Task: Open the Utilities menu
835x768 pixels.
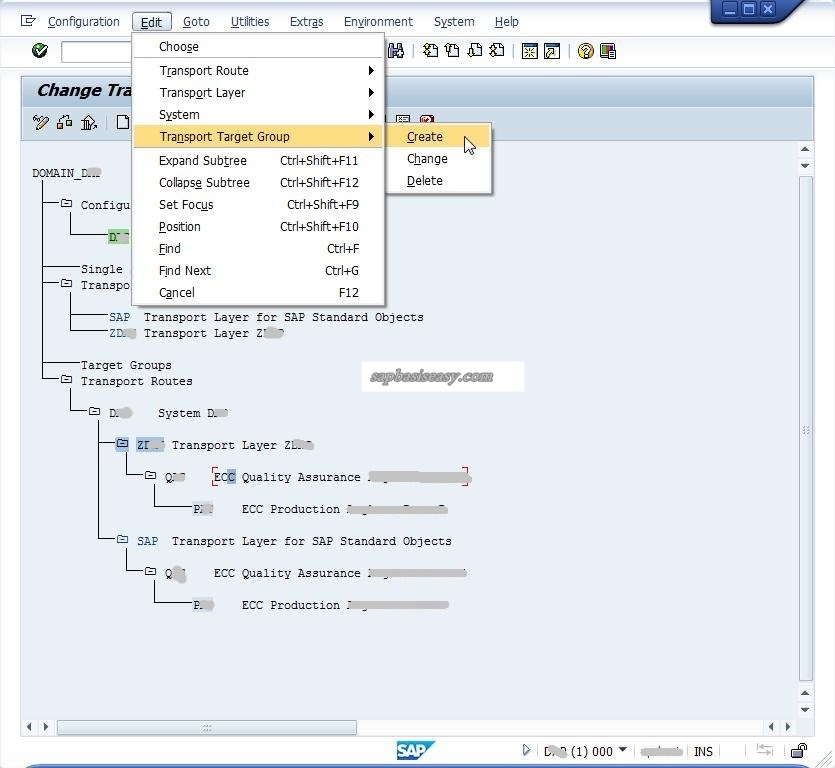Action: point(250,22)
